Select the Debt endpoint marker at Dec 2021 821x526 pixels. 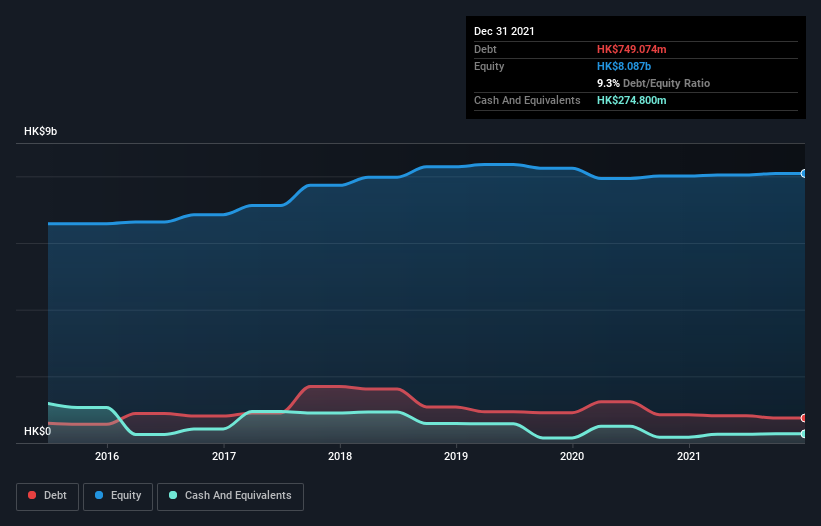click(x=804, y=418)
